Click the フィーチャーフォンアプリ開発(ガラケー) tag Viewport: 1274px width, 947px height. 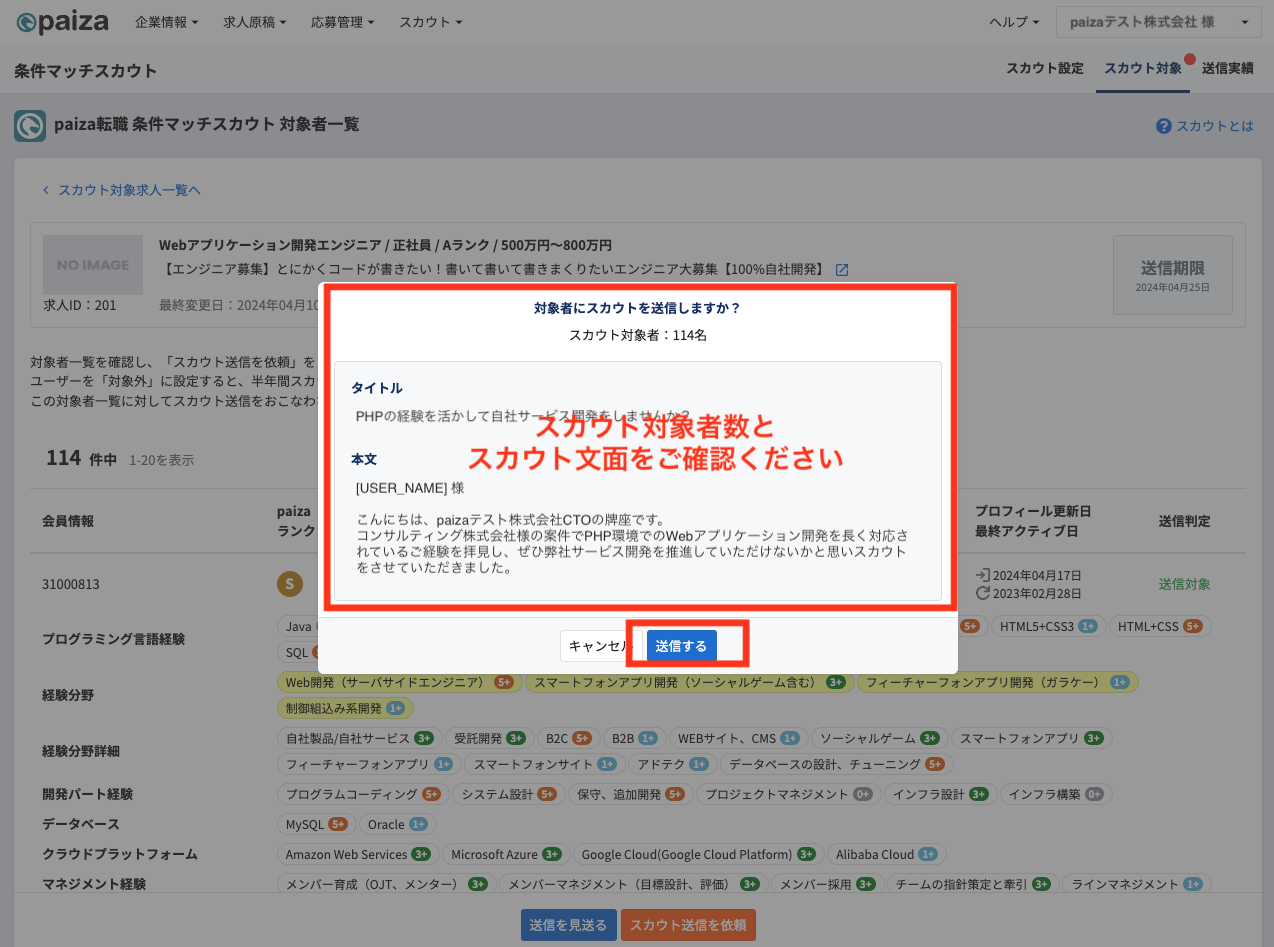coord(998,682)
